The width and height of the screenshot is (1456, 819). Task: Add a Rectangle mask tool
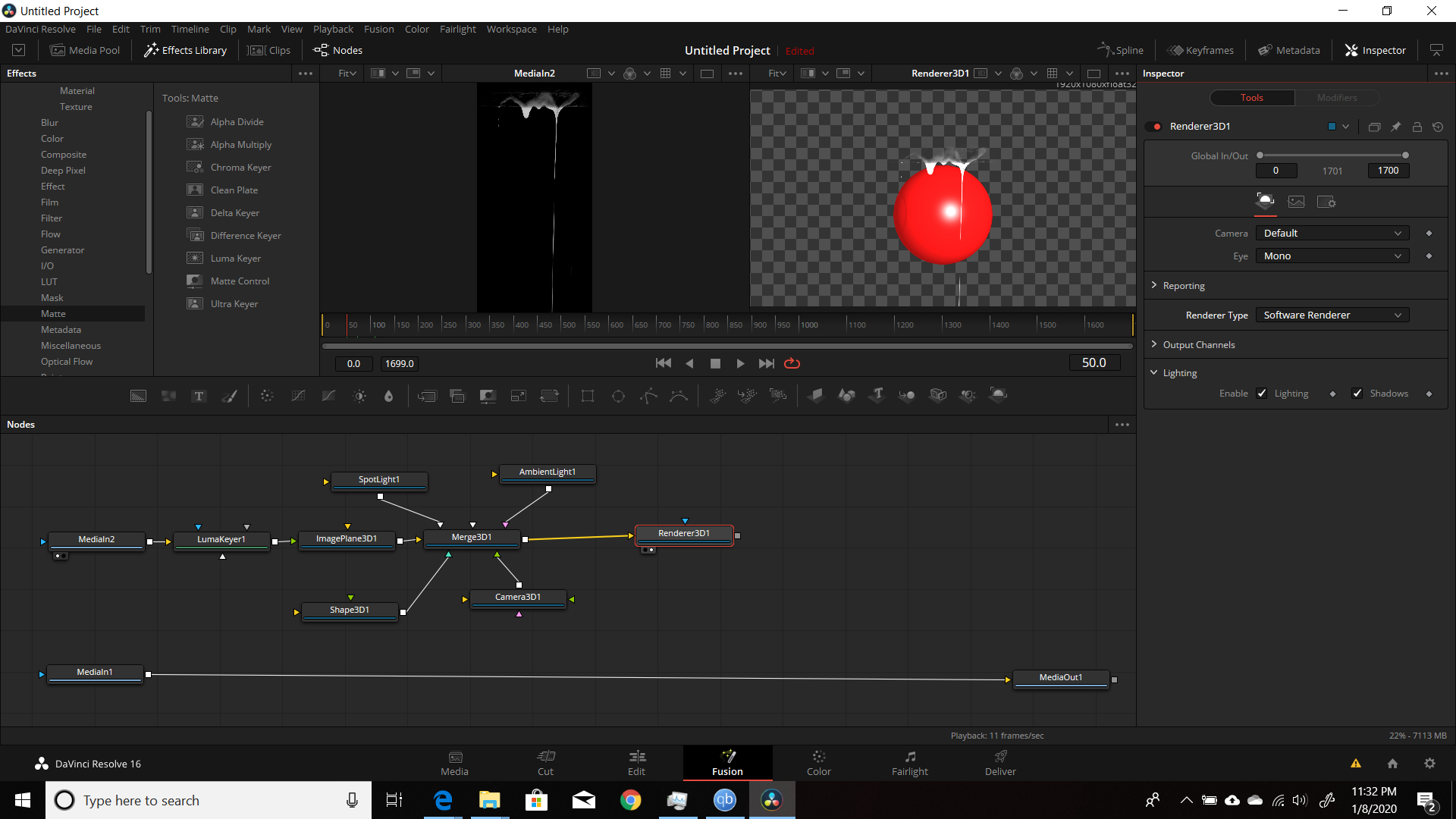tap(588, 396)
